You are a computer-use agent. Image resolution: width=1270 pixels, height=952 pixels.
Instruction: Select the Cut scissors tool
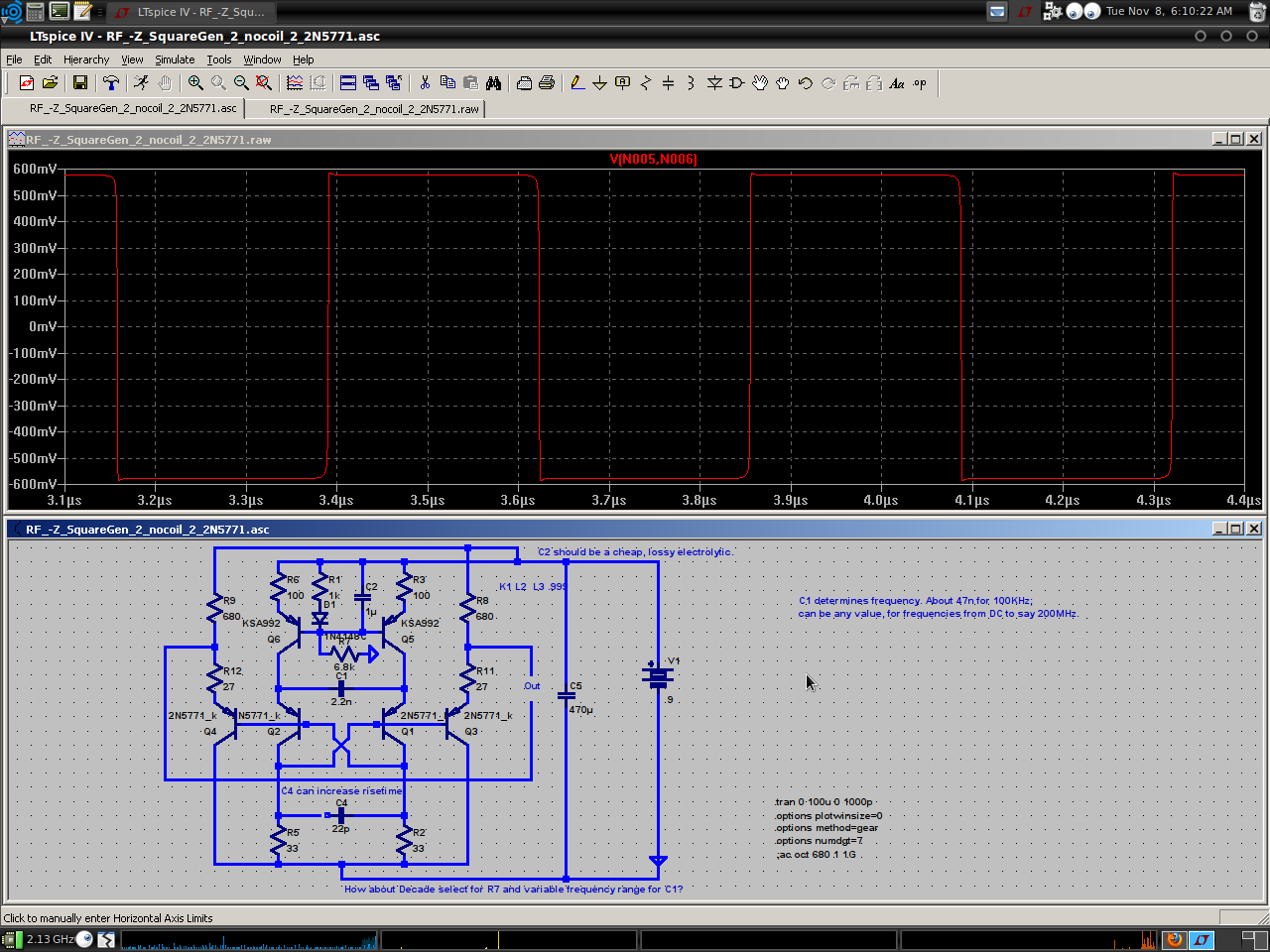[x=425, y=83]
